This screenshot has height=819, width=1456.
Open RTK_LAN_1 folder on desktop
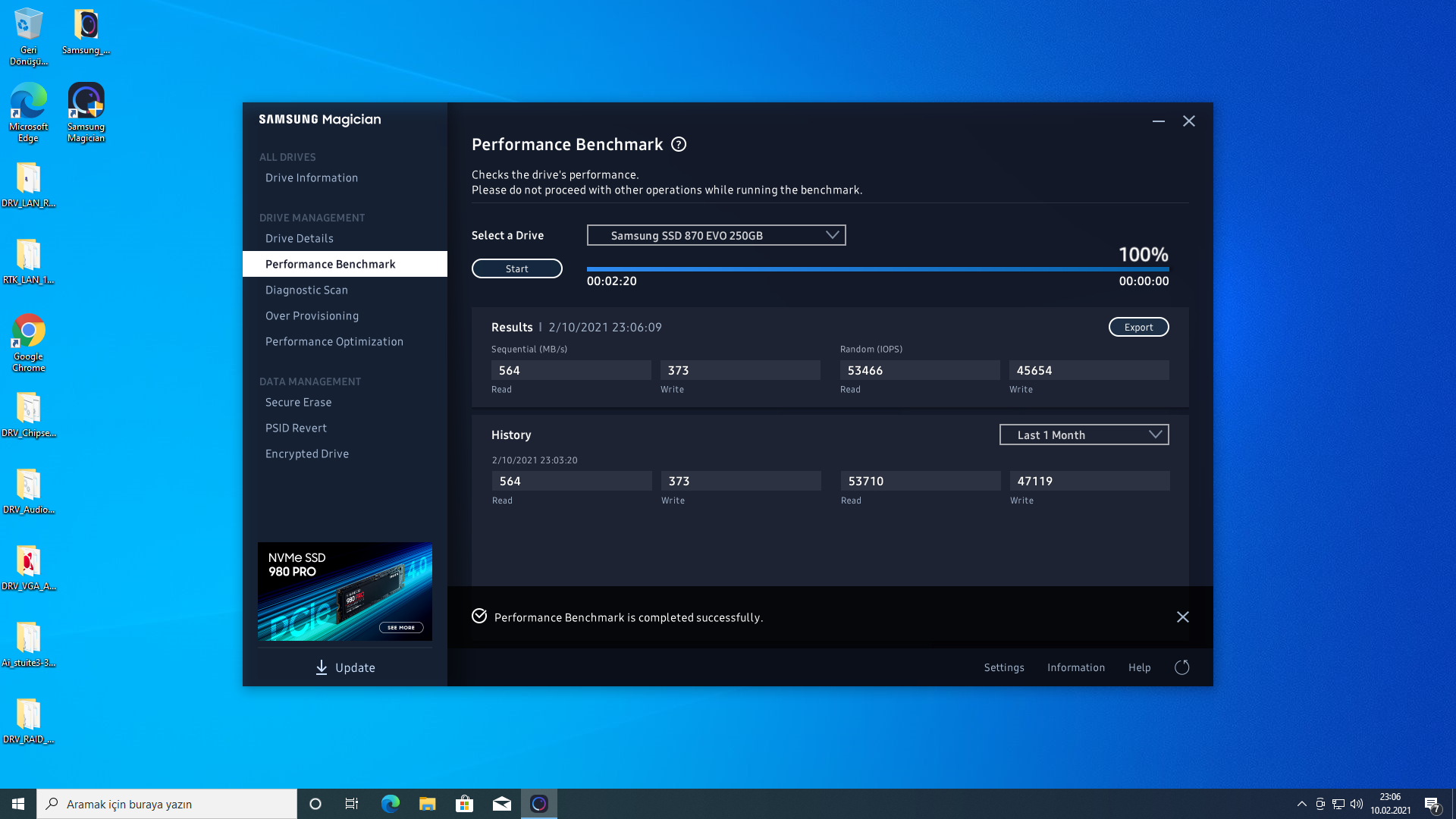tap(28, 261)
